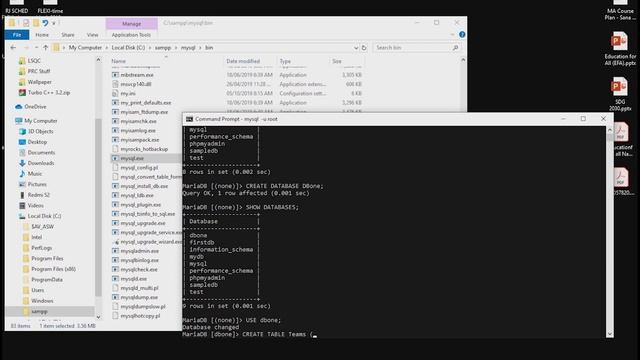Click the Explorer Back arrow
Viewport: 640px width, 360px height.
[13, 48]
